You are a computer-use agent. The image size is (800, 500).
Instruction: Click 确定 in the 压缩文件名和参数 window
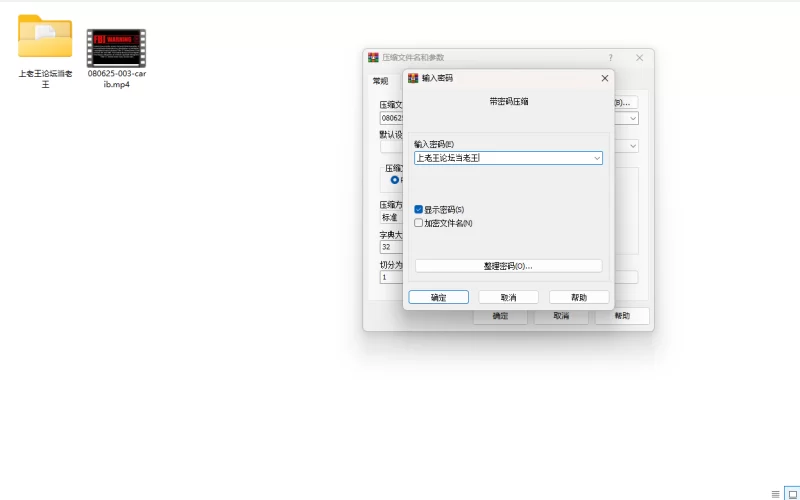coord(500,316)
